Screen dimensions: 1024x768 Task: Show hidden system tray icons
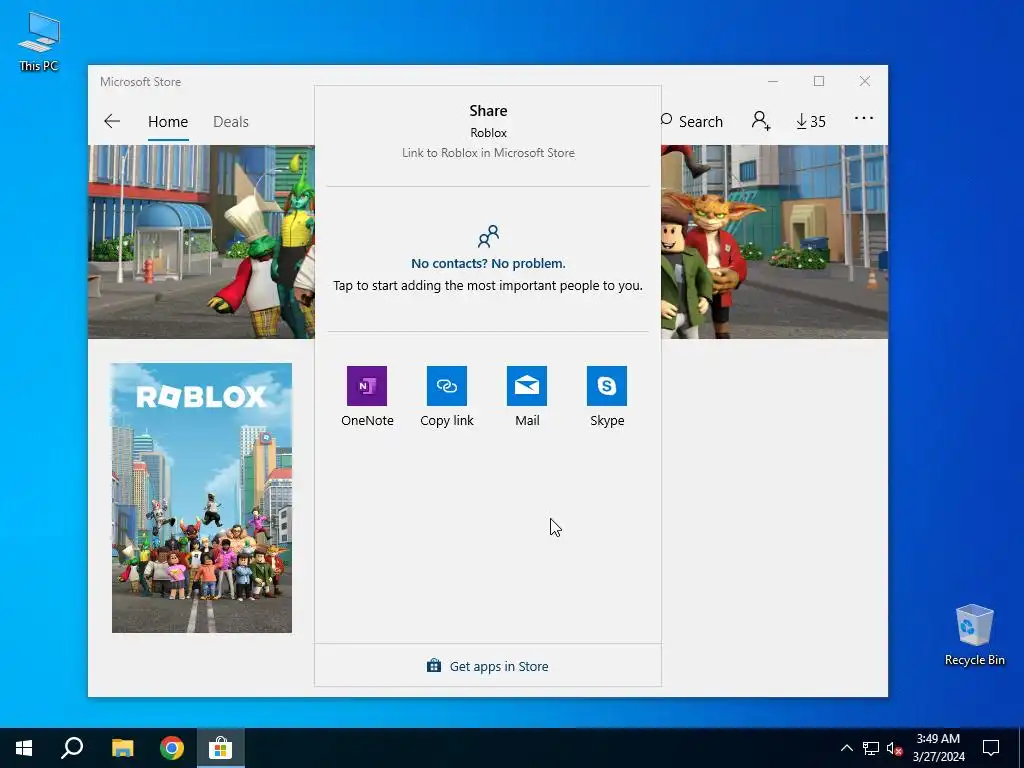(846, 748)
